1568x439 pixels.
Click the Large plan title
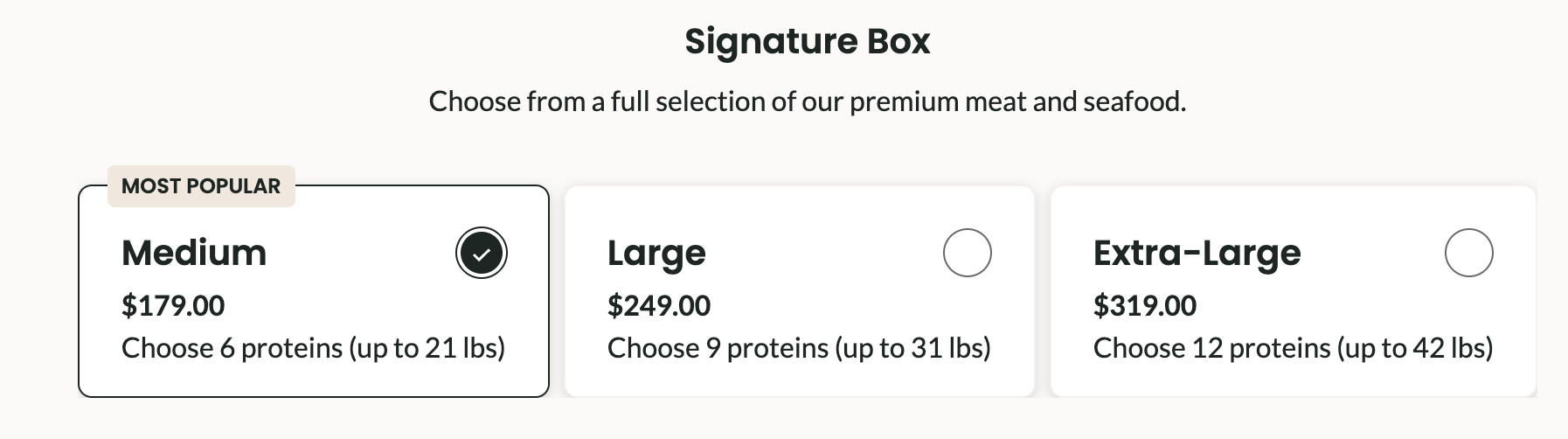click(x=656, y=254)
